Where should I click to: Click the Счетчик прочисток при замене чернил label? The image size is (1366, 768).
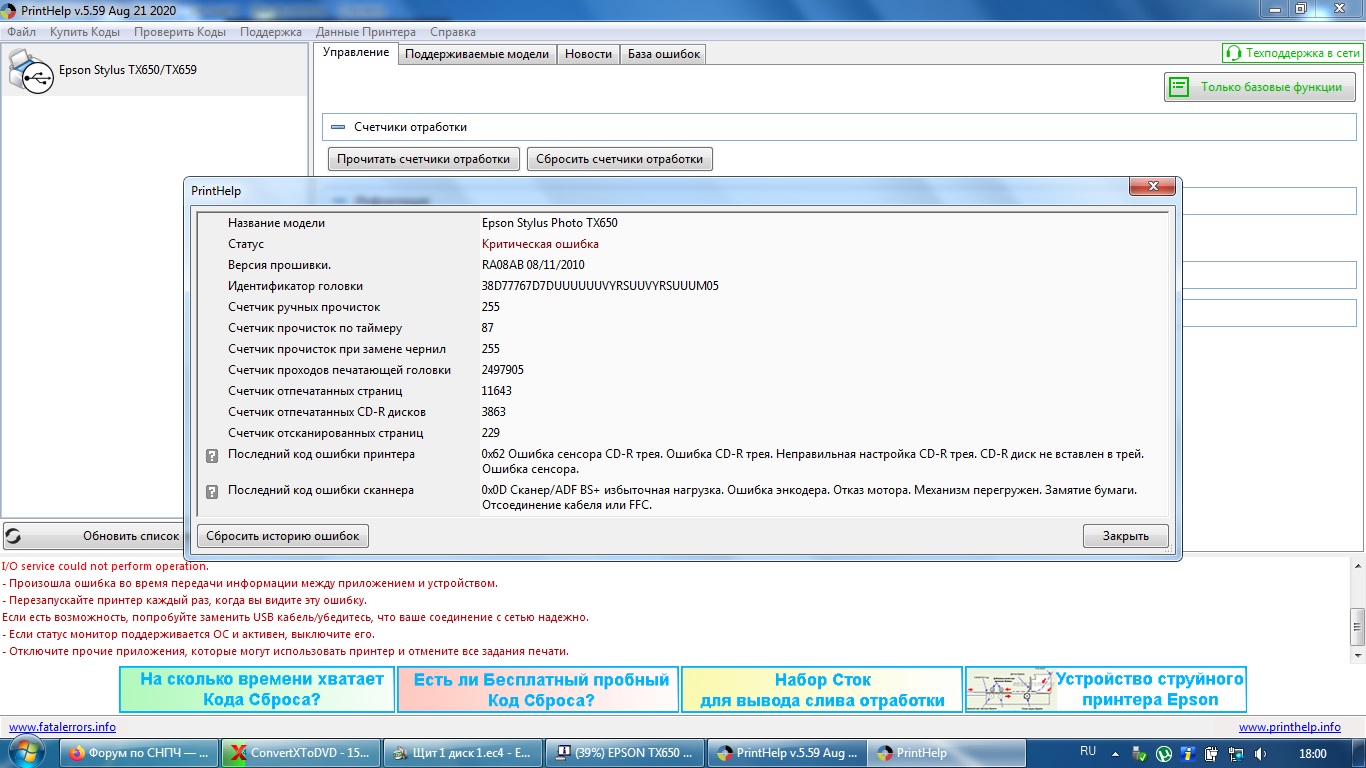(337, 349)
